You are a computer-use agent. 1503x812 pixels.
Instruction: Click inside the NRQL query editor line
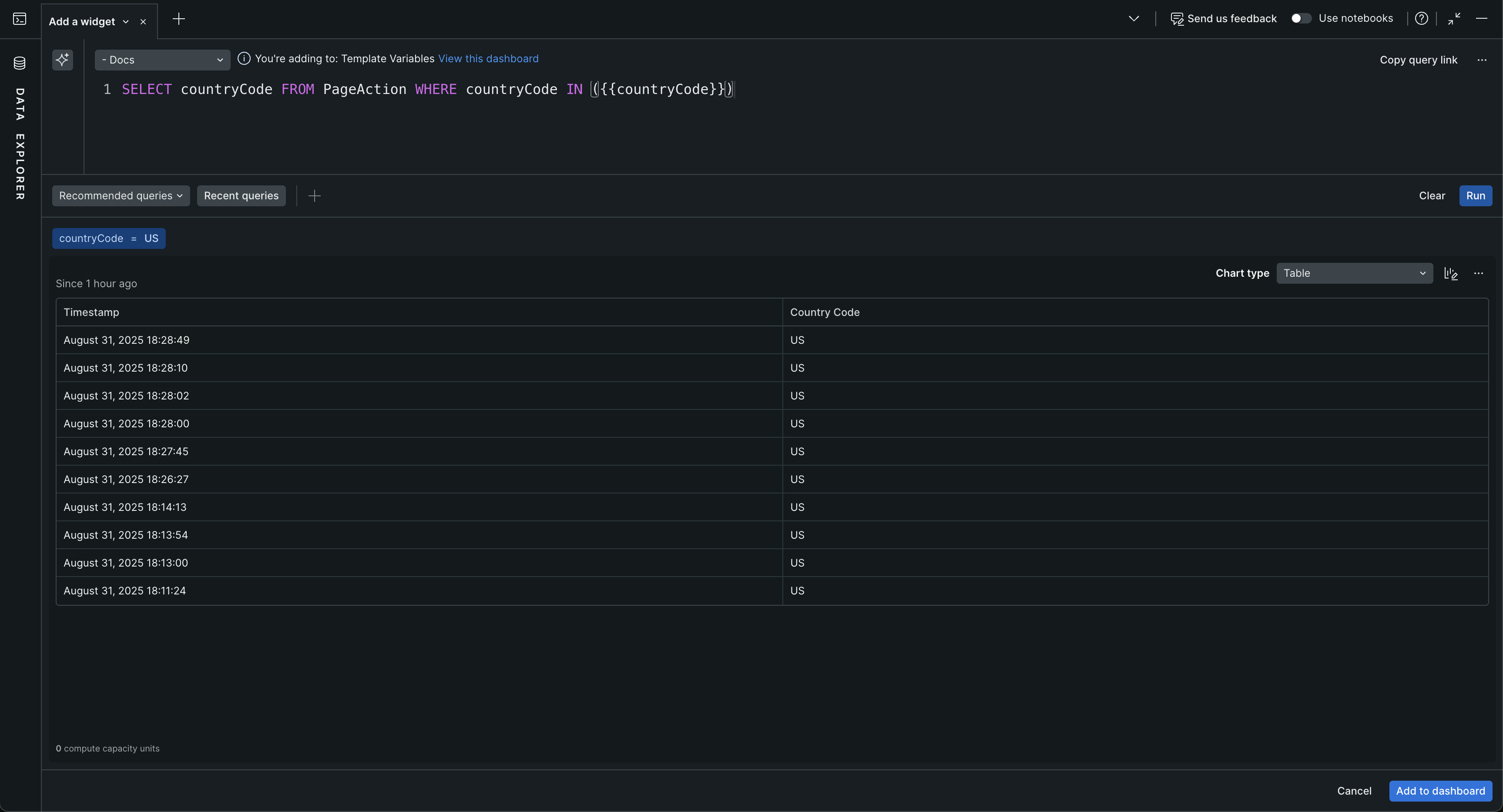coord(426,89)
